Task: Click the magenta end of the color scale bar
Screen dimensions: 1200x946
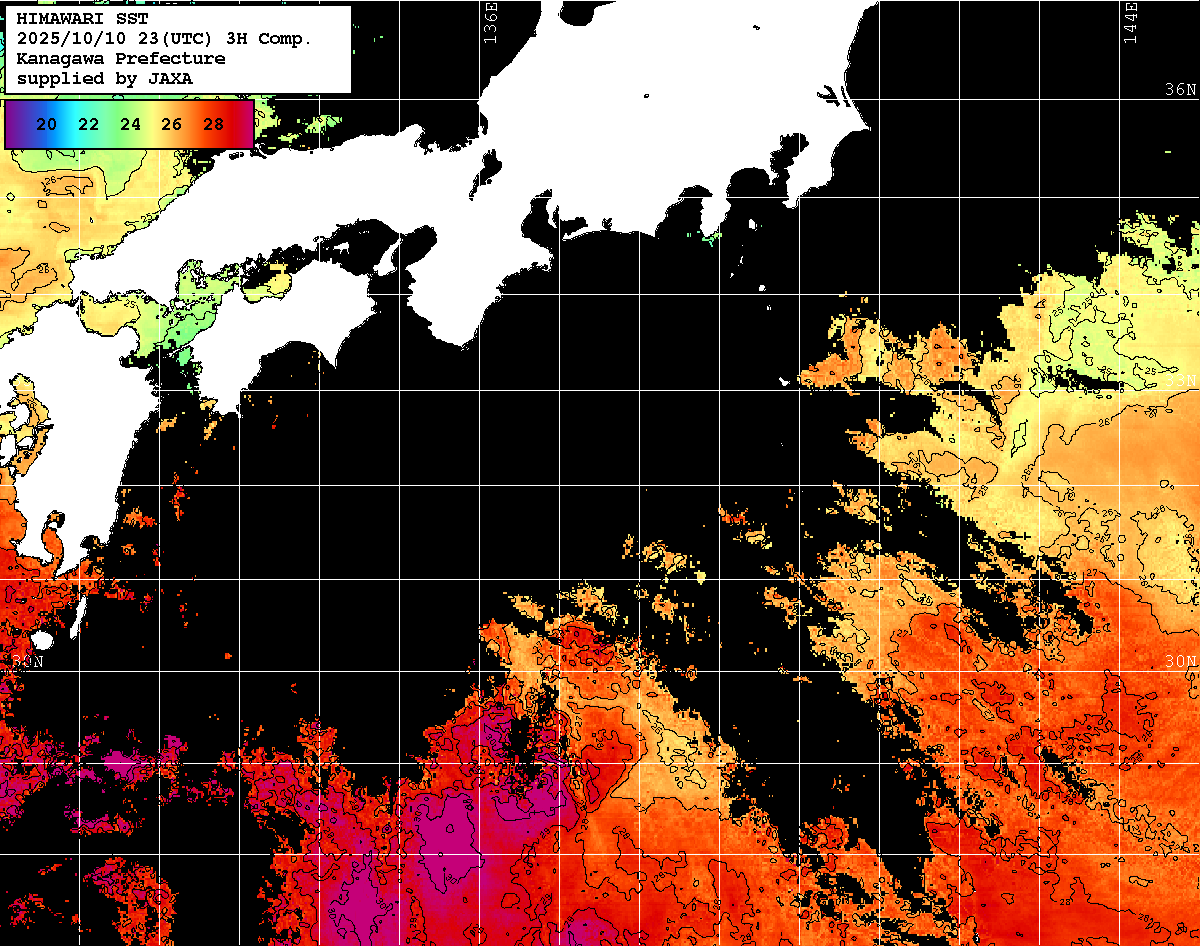Action: [243, 125]
